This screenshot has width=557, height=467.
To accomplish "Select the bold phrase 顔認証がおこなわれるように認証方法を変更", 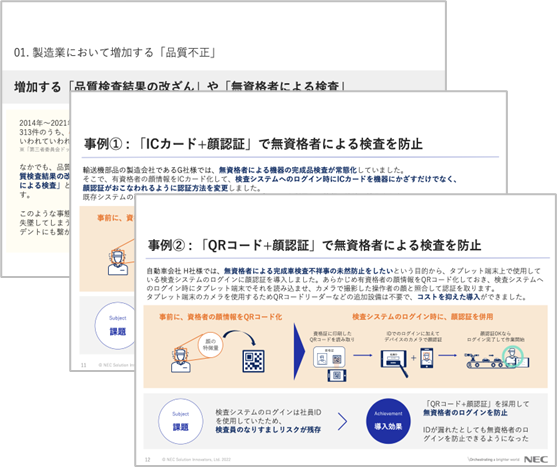I will [155, 188].
